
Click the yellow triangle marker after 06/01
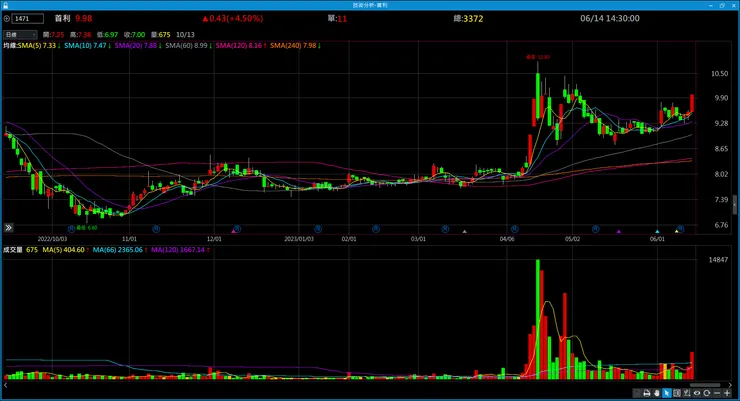[x=676, y=231]
